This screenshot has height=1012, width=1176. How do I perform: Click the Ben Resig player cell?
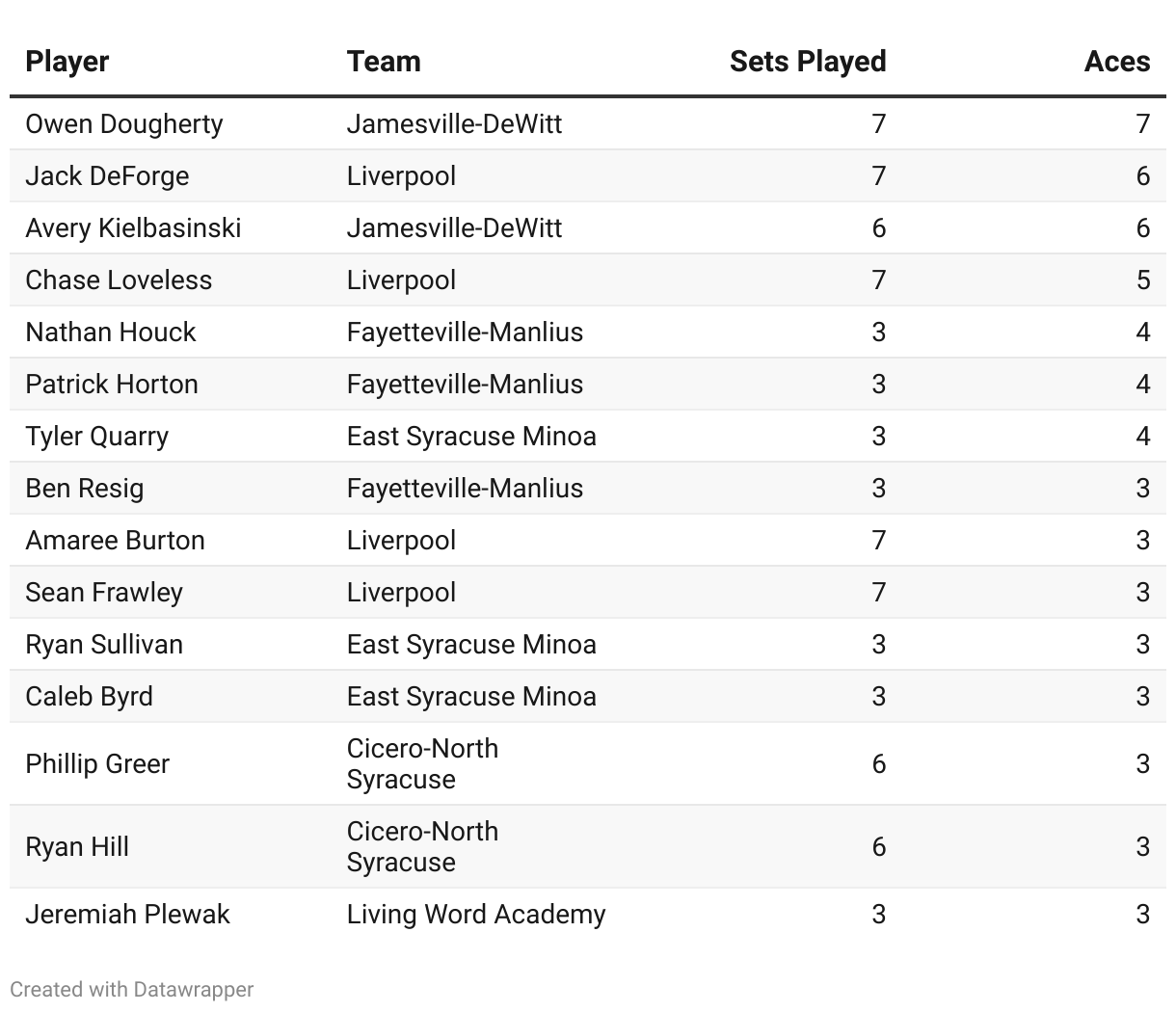point(85,489)
